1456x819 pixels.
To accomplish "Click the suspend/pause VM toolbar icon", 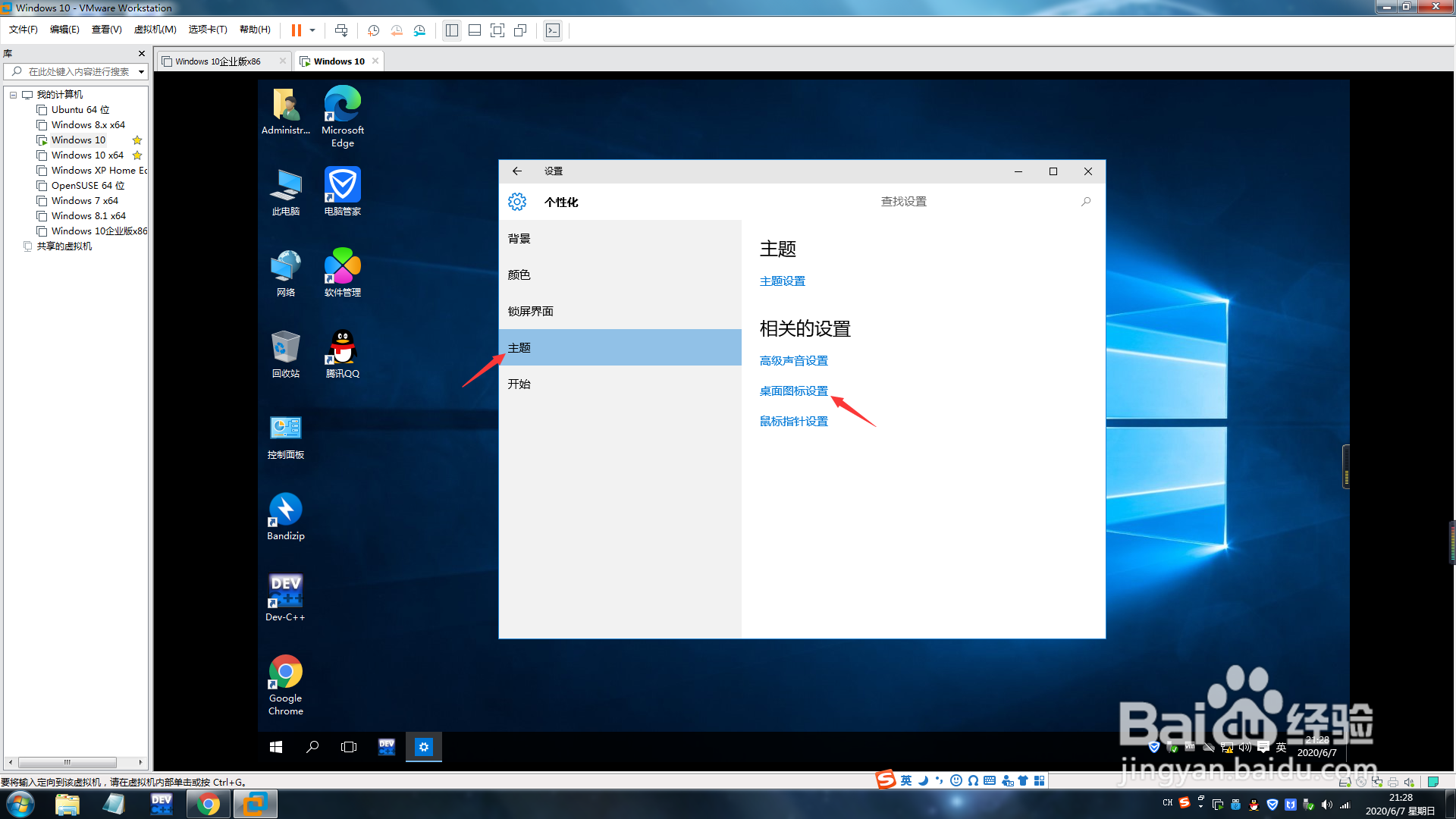I will 296,30.
